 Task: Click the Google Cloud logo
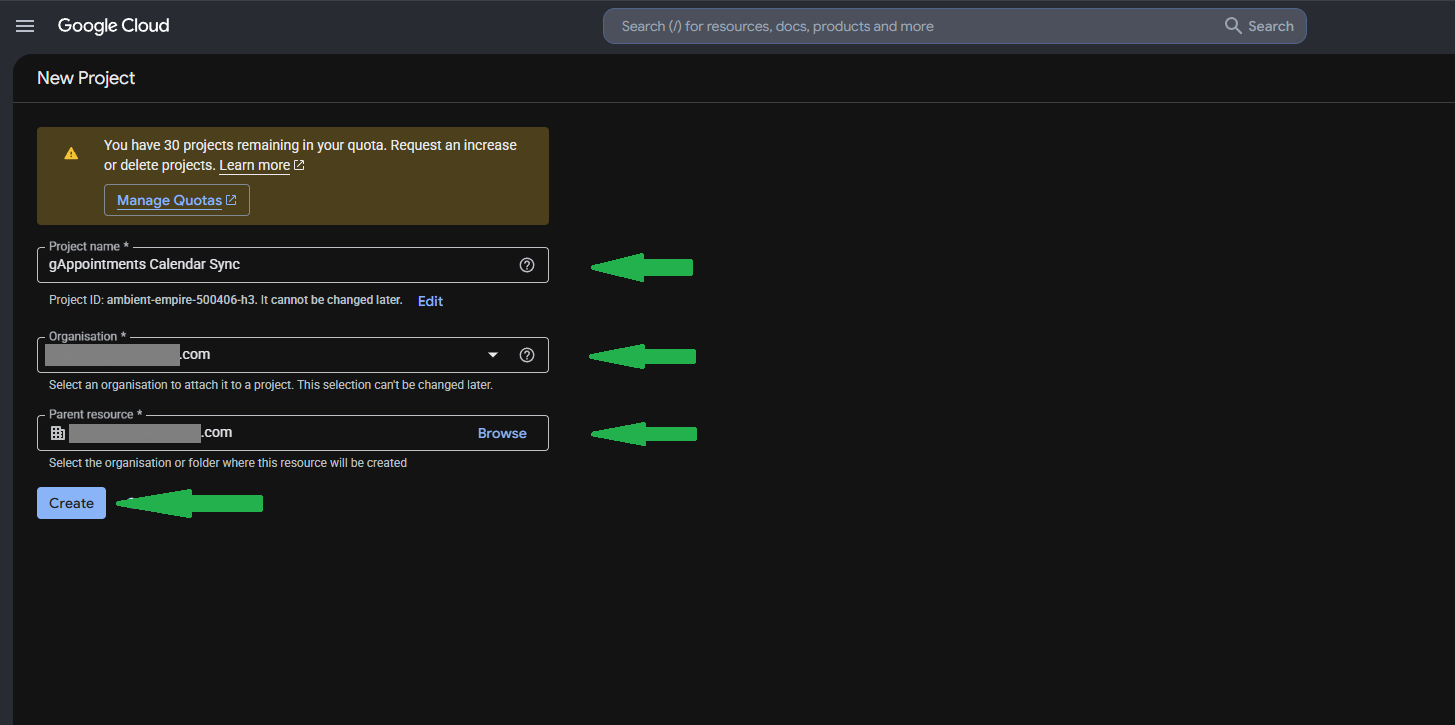(113, 26)
